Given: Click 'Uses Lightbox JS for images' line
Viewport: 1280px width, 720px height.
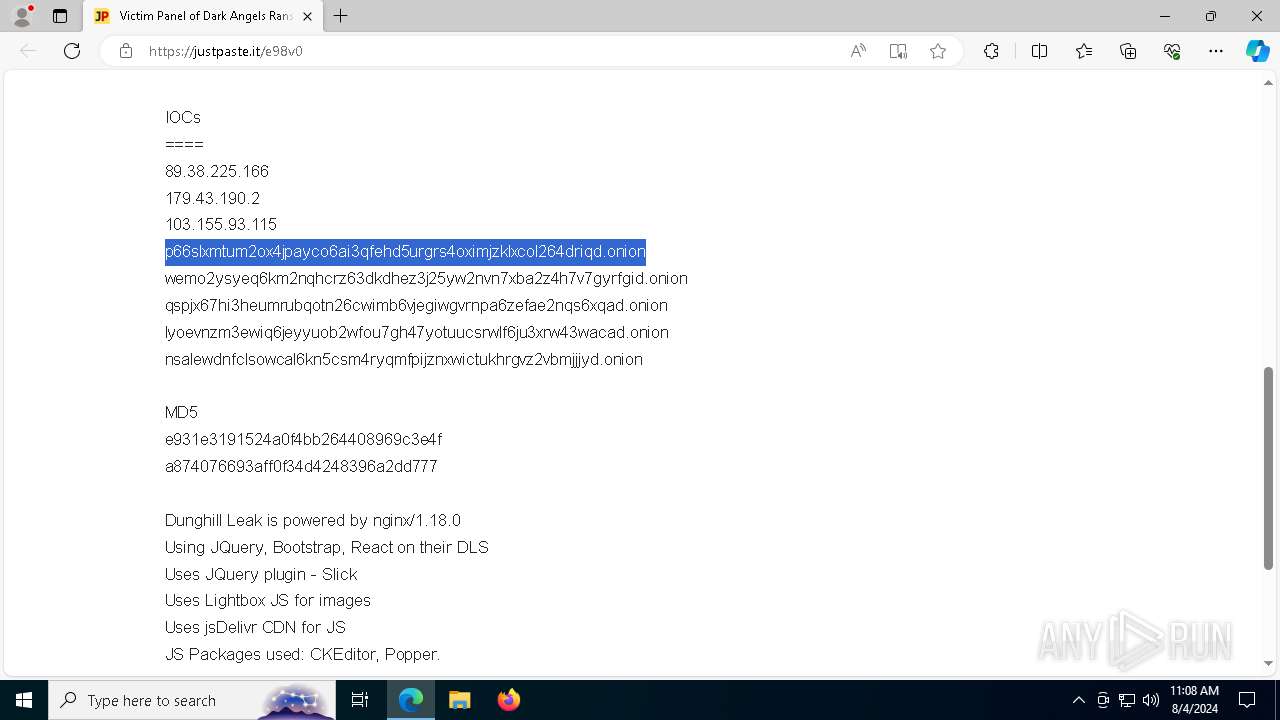Looking at the screenshot, I should 268,600.
